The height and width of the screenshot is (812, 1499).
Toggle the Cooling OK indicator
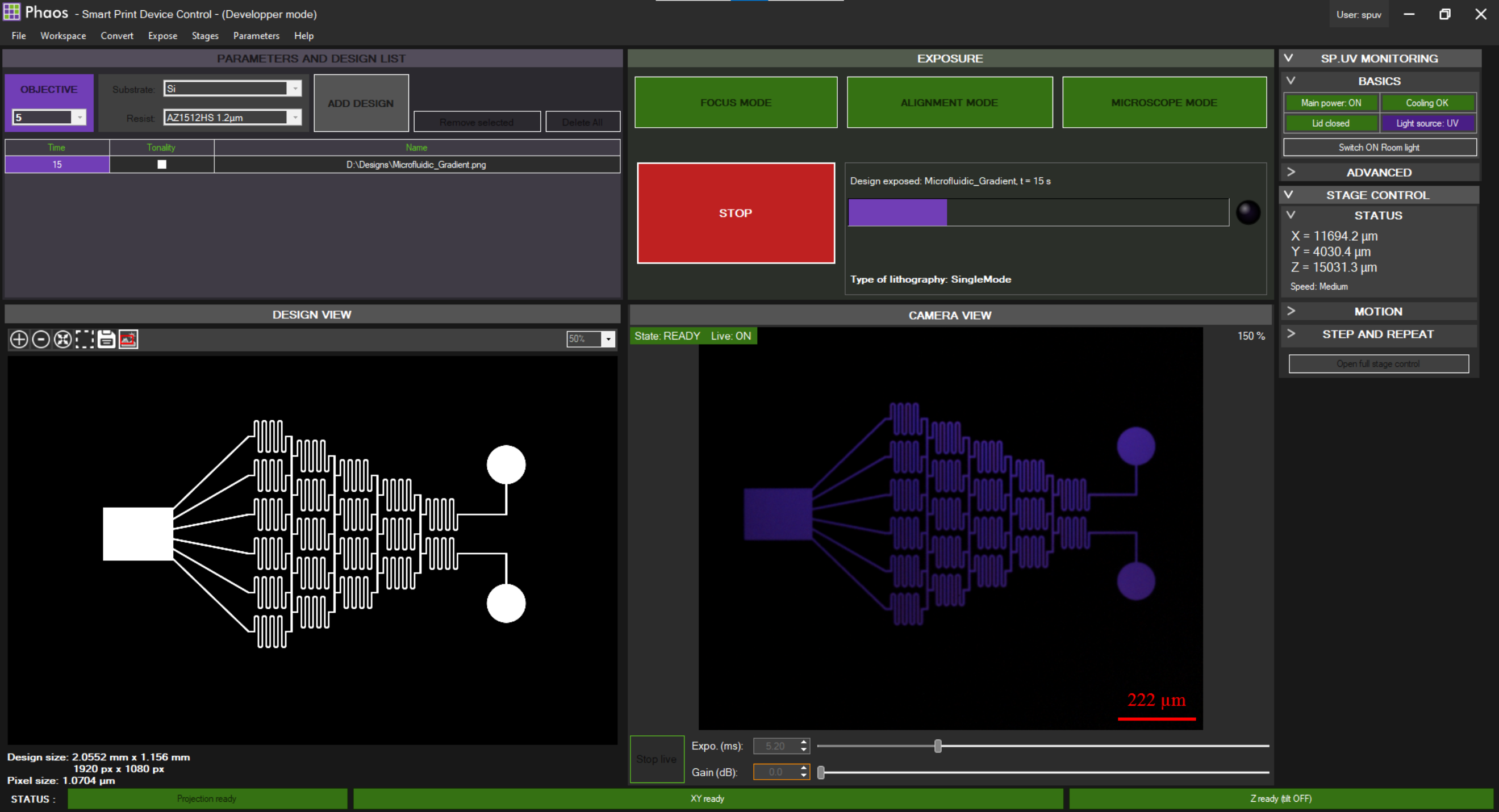(1427, 103)
